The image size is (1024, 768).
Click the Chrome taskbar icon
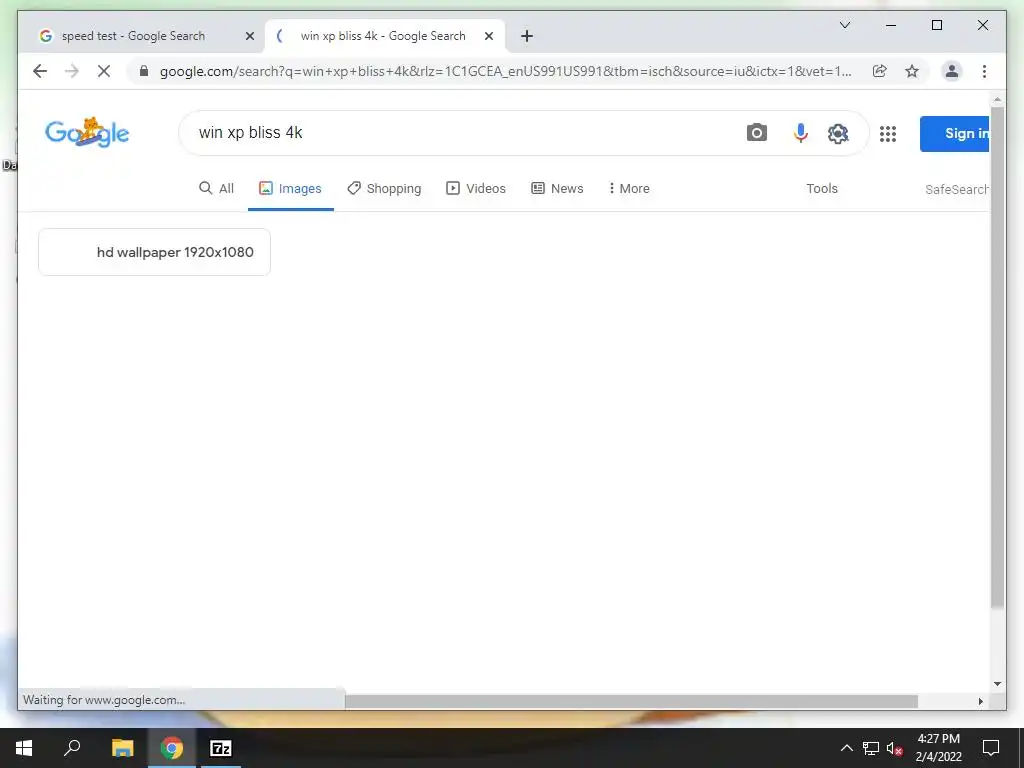pos(172,748)
